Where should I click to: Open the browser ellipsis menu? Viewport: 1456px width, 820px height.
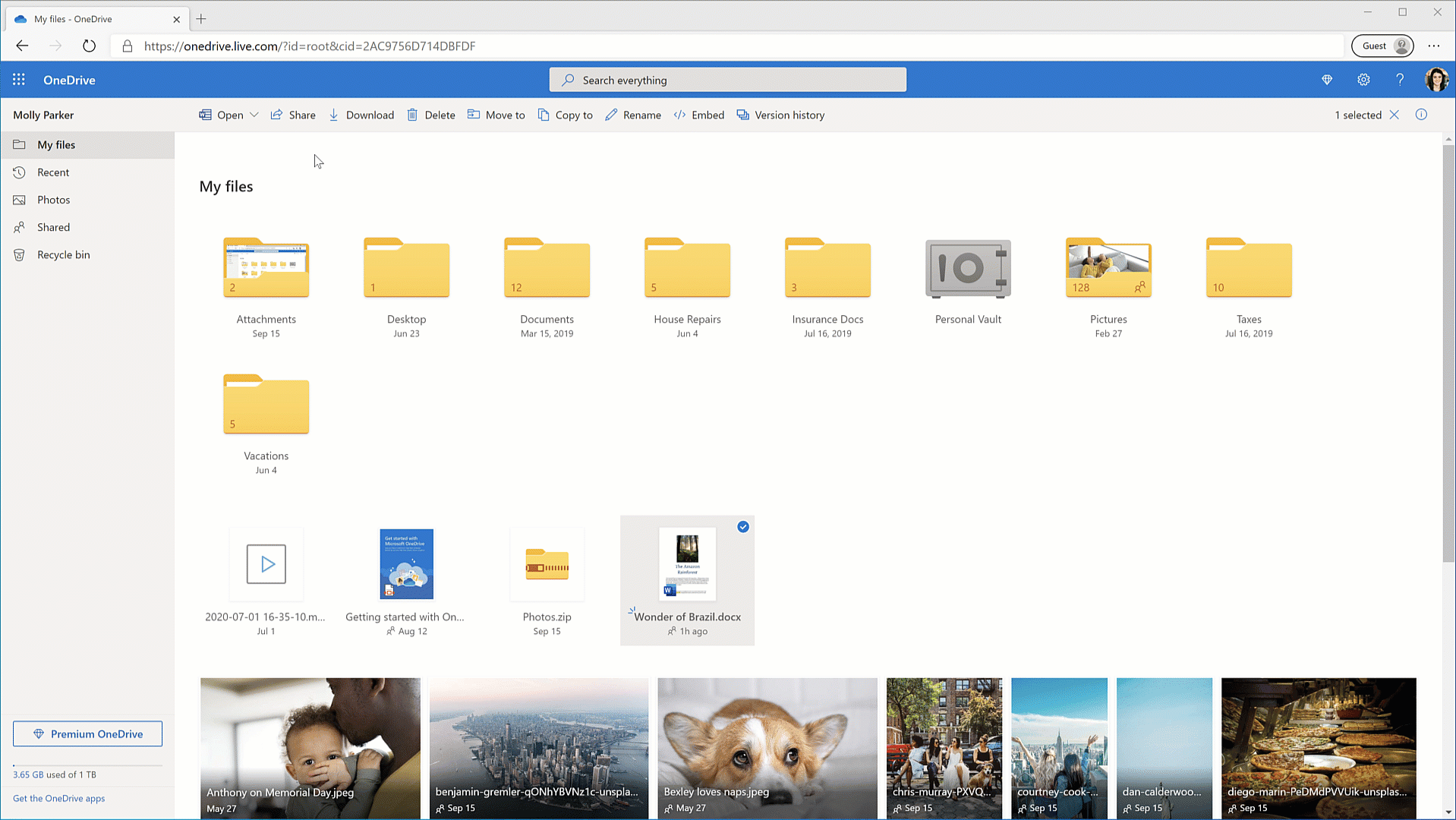coord(1434,46)
